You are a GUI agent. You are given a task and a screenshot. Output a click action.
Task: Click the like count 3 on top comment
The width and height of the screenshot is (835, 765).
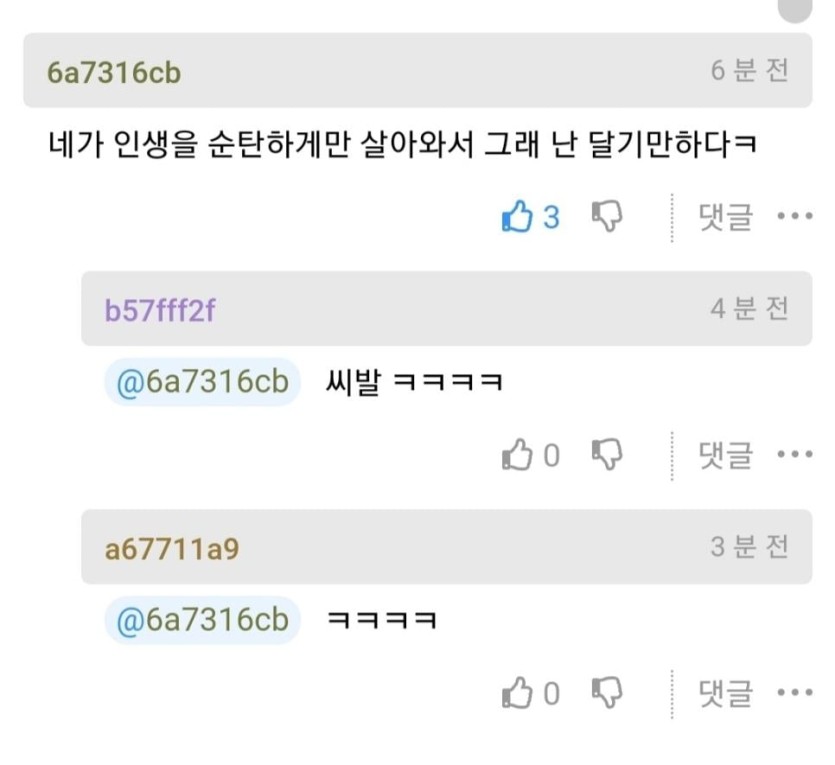[x=551, y=216]
